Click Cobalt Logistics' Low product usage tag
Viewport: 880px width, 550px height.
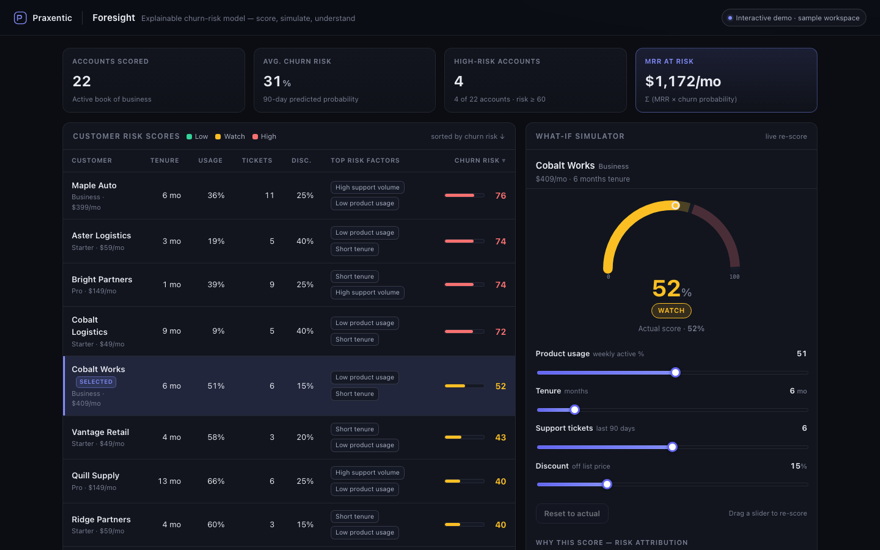(x=364, y=323)
